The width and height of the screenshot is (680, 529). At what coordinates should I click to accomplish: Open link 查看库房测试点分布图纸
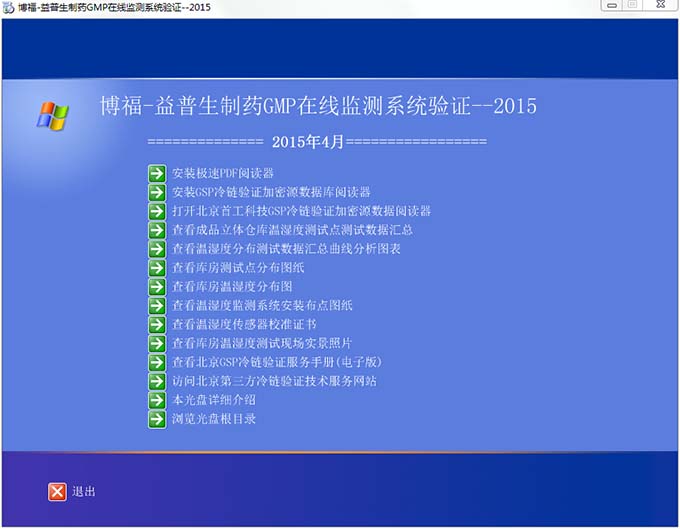click(x=238, y=268)
